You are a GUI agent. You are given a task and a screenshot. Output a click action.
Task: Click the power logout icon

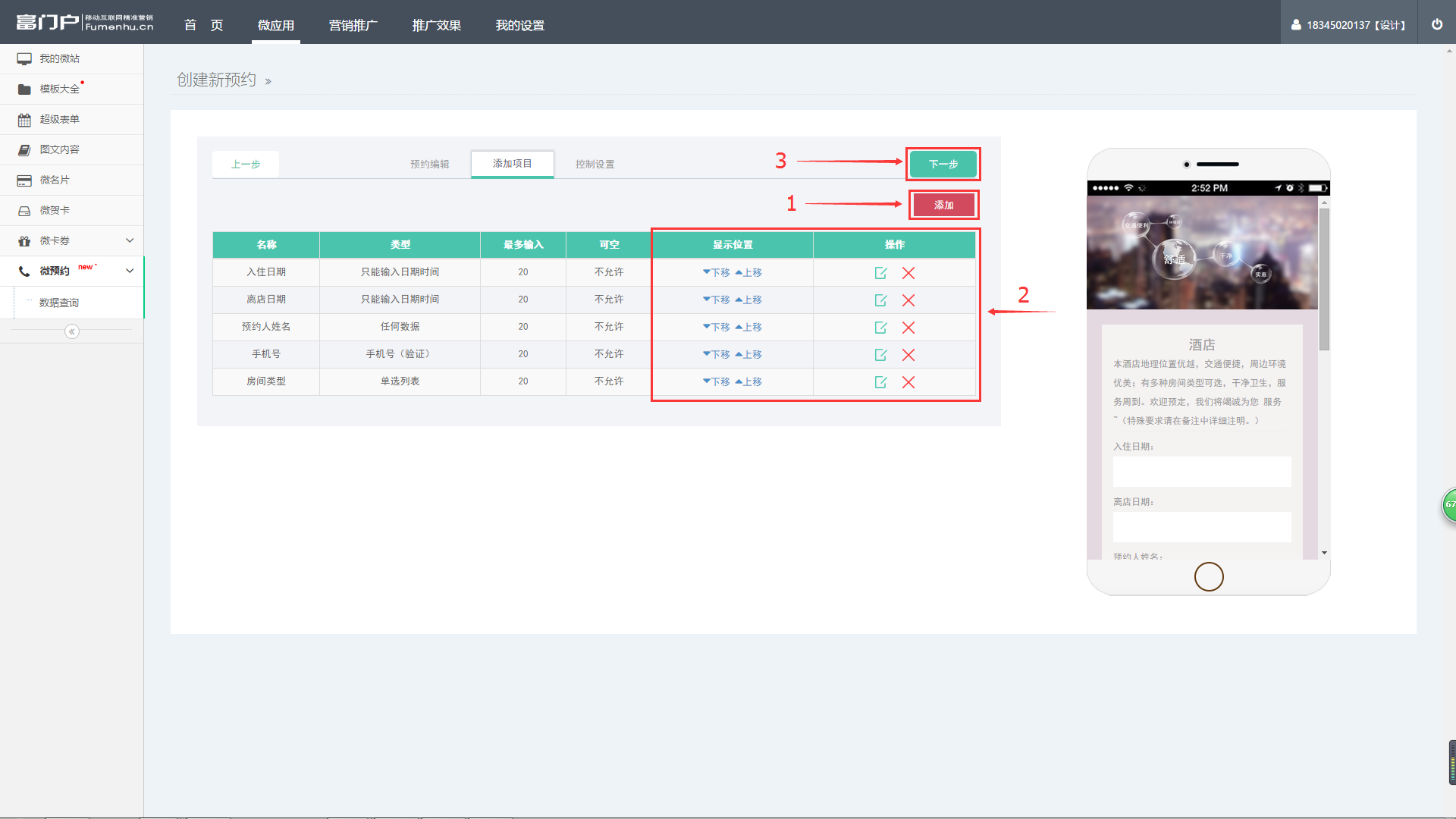tap(1436, 24)
